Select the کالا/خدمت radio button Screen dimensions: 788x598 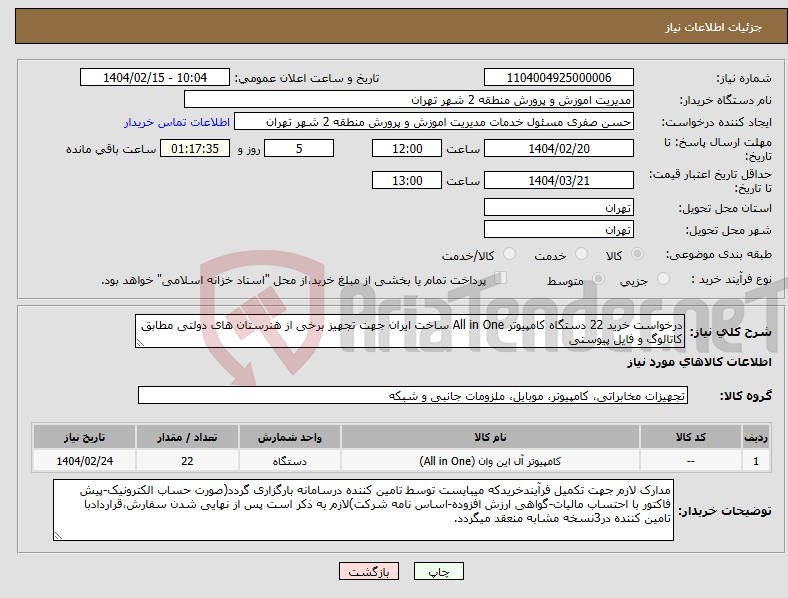click(509, 254)
